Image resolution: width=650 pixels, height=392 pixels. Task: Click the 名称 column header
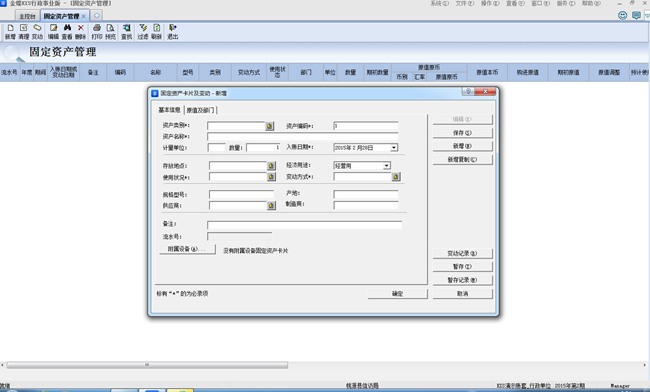point(155,72)
